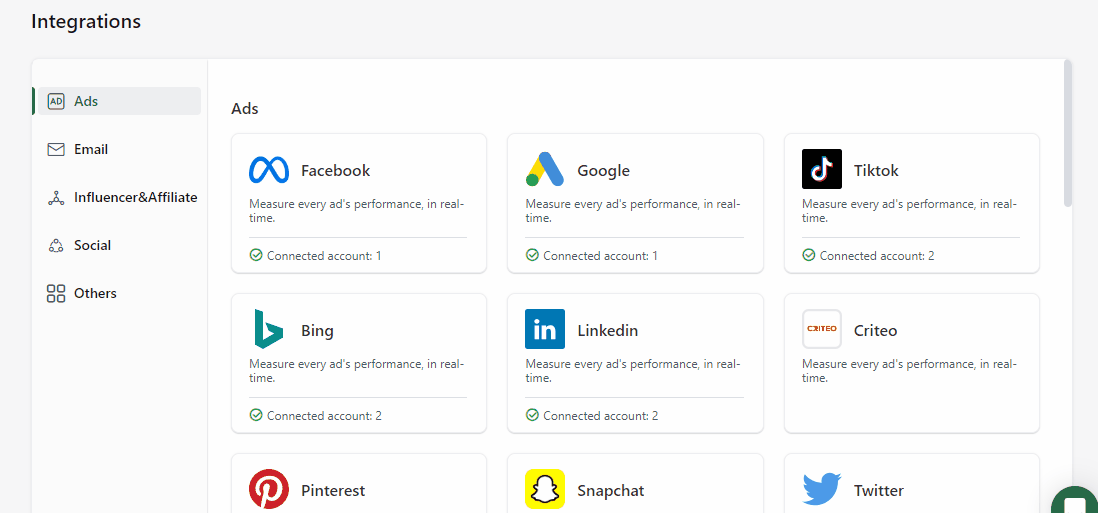The width and height of the screenshot is (1098, 513).
Task: Open the Others integrations category
Action: [95, 293]
